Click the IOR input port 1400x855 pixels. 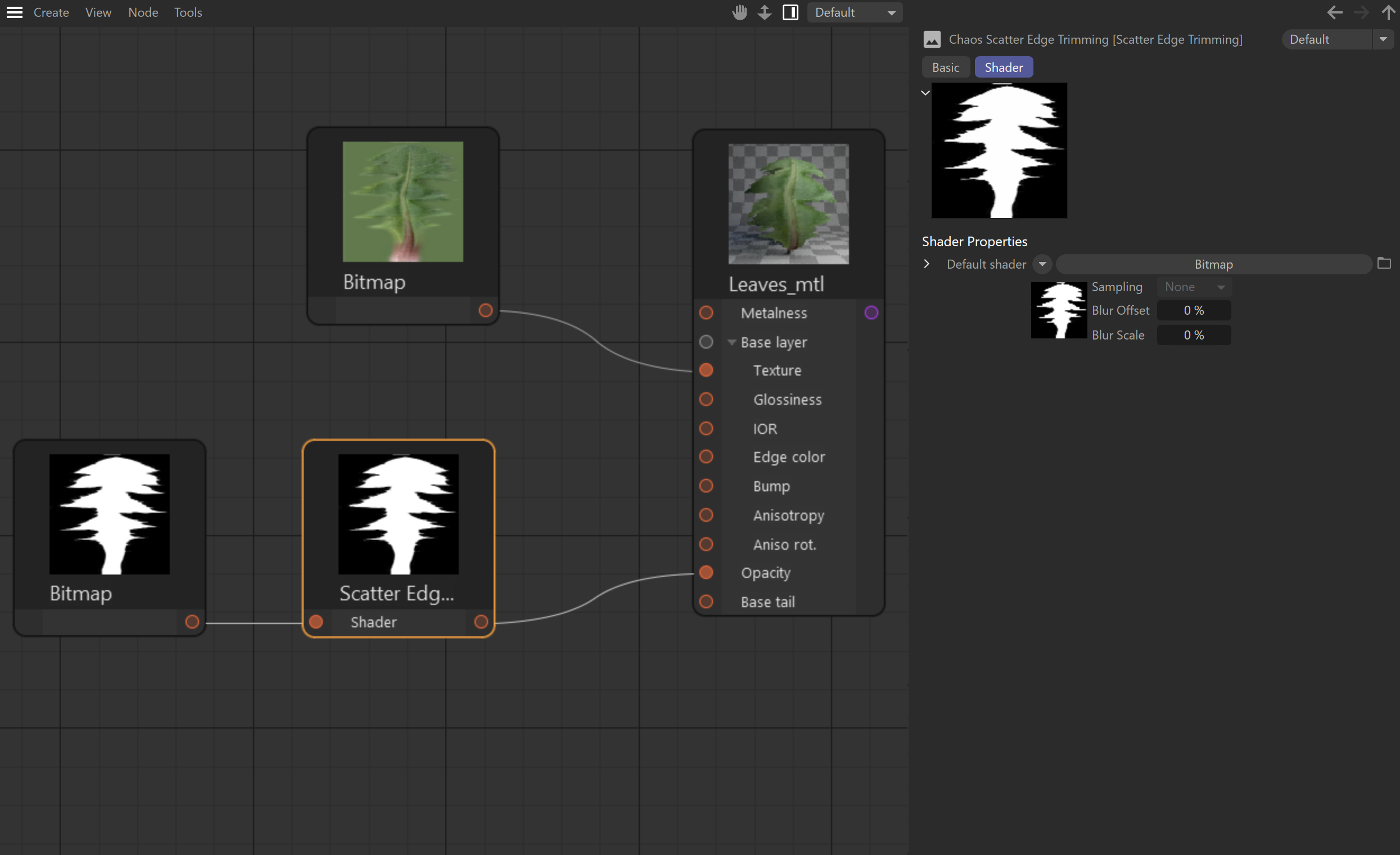pyautogui.click(x=706, y=428)
